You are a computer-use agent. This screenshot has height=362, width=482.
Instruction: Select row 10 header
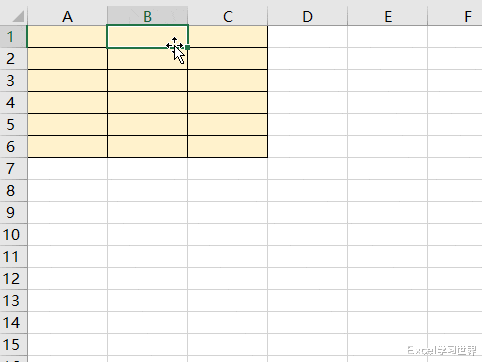(13, 235)
